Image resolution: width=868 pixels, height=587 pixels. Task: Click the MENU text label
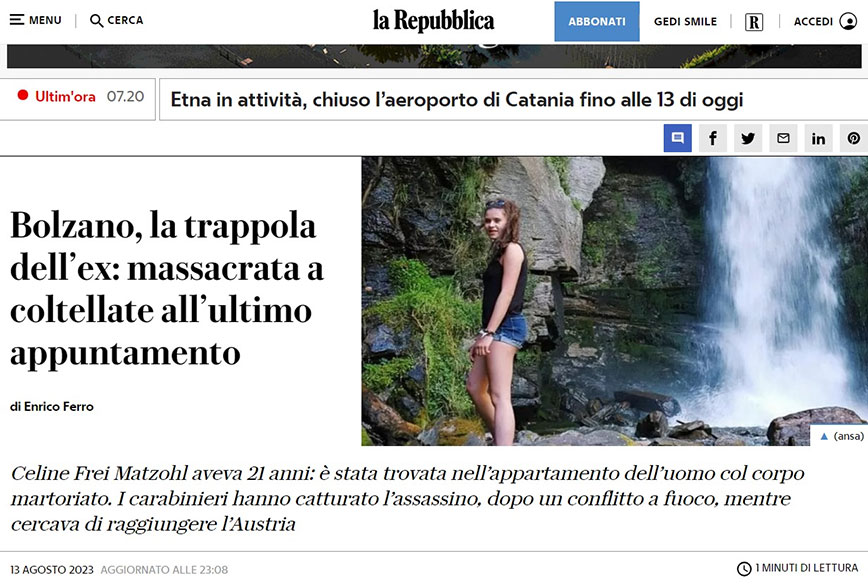click(45, 20)
